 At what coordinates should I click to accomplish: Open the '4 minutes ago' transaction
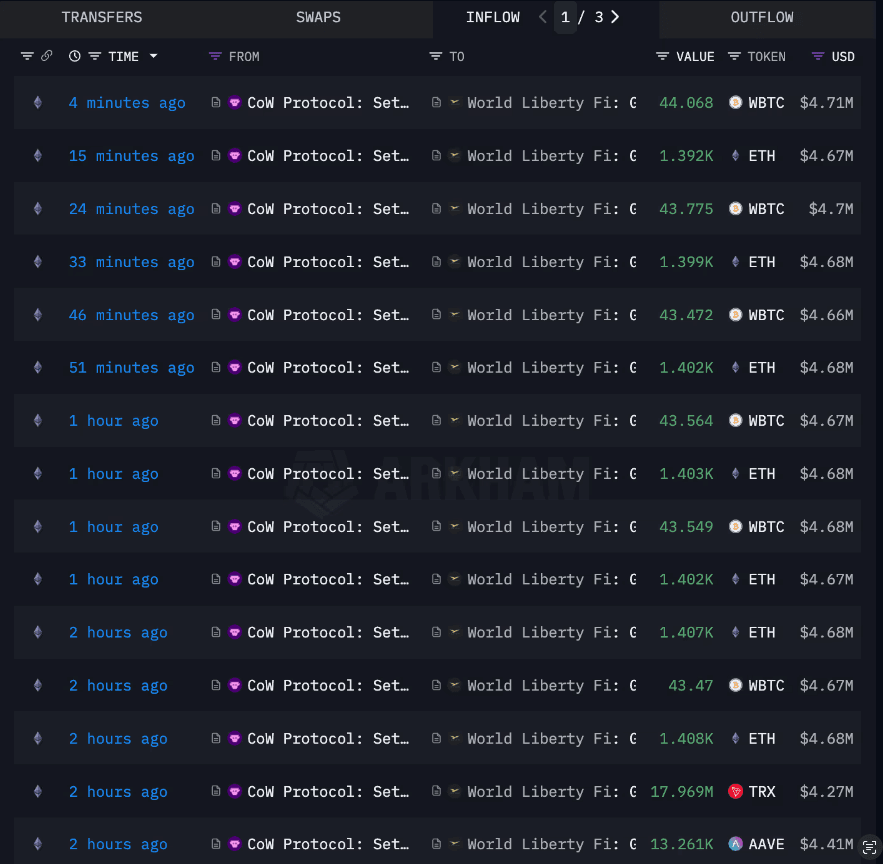tap(127, 103)
